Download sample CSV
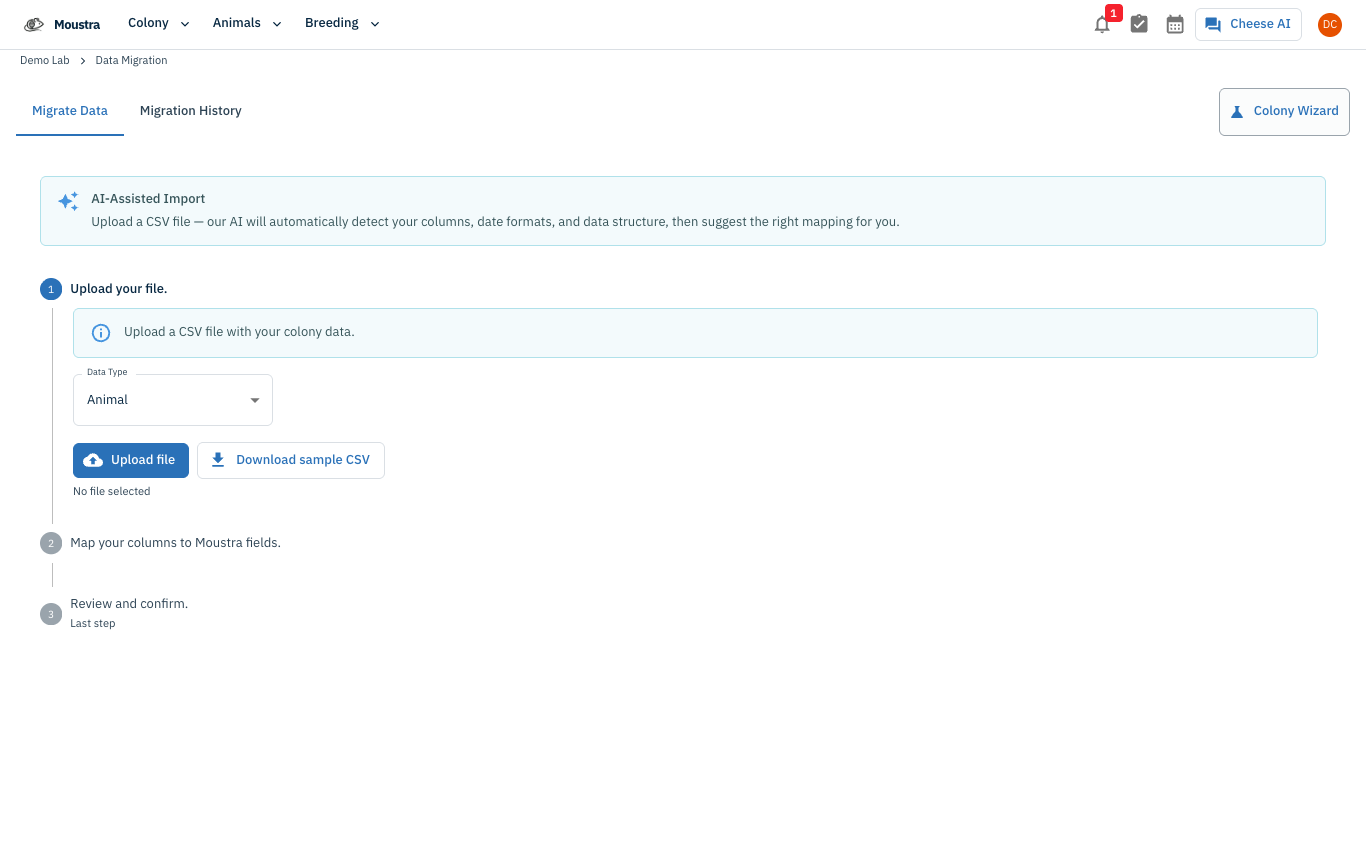1366x854 pixels. [291, 460]
